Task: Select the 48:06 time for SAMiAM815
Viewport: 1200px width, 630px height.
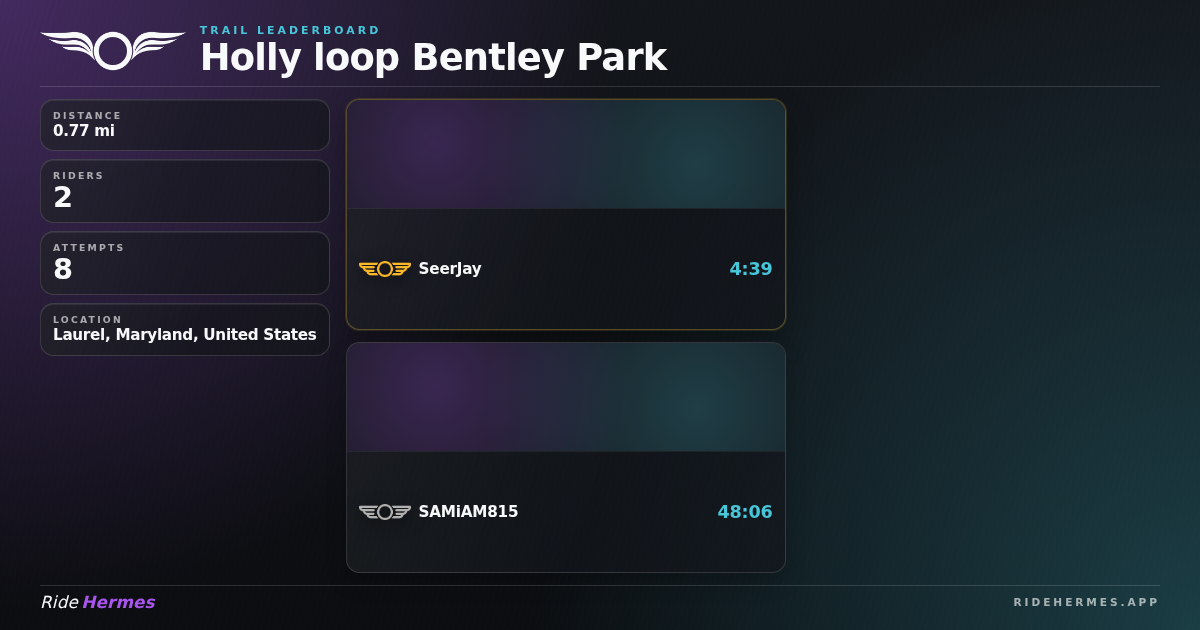Action: pos(745,512)
